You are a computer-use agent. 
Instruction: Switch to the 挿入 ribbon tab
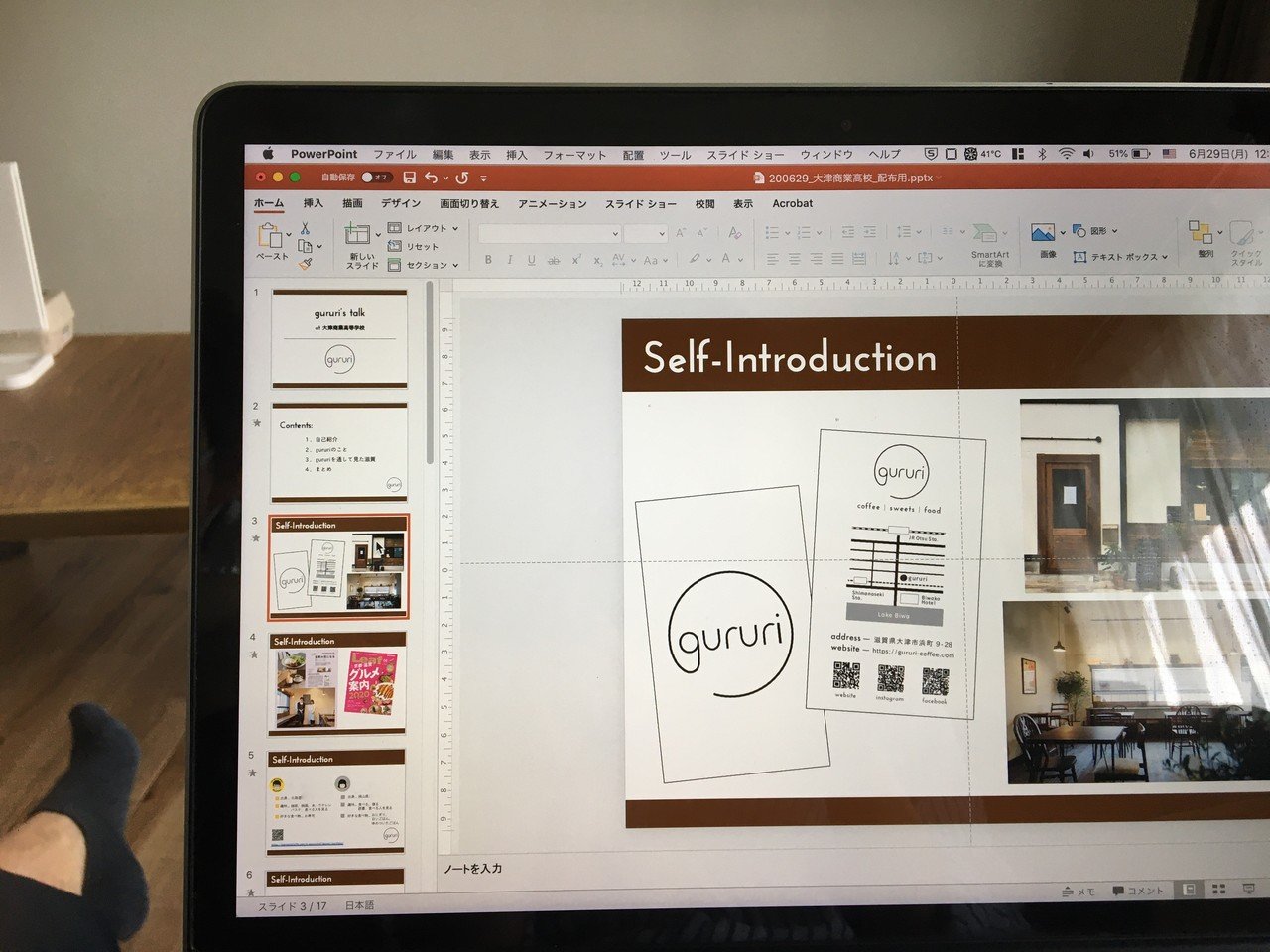tap(314, 203)
